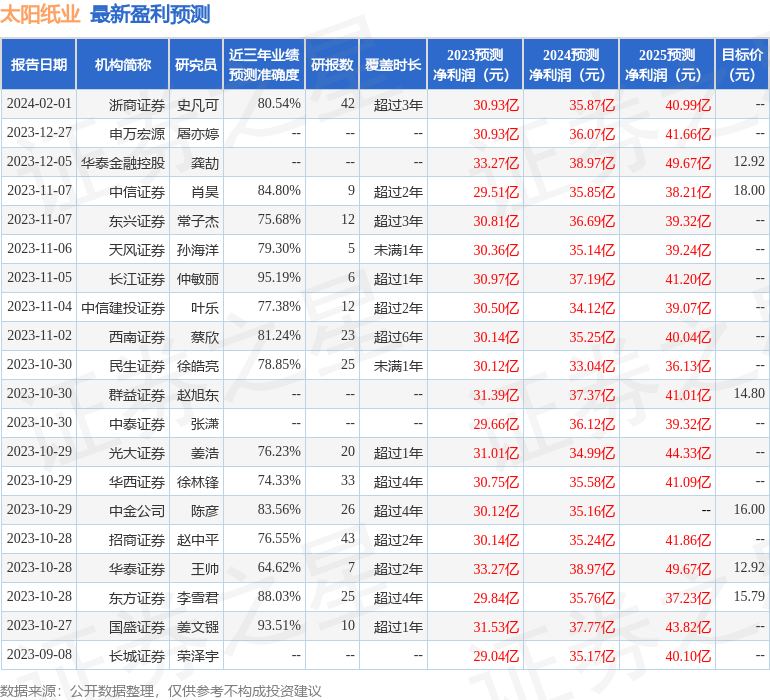This screenshot has width=770, height=700.
Task: Click the 覆盖时长 column header
Action: (x=393, y=64)
